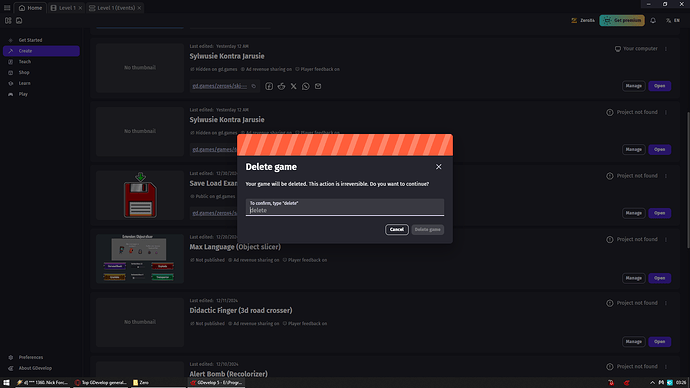Click the GDevelop 5 taskbar item
690x388 pixels.
(x=217, y=383)
